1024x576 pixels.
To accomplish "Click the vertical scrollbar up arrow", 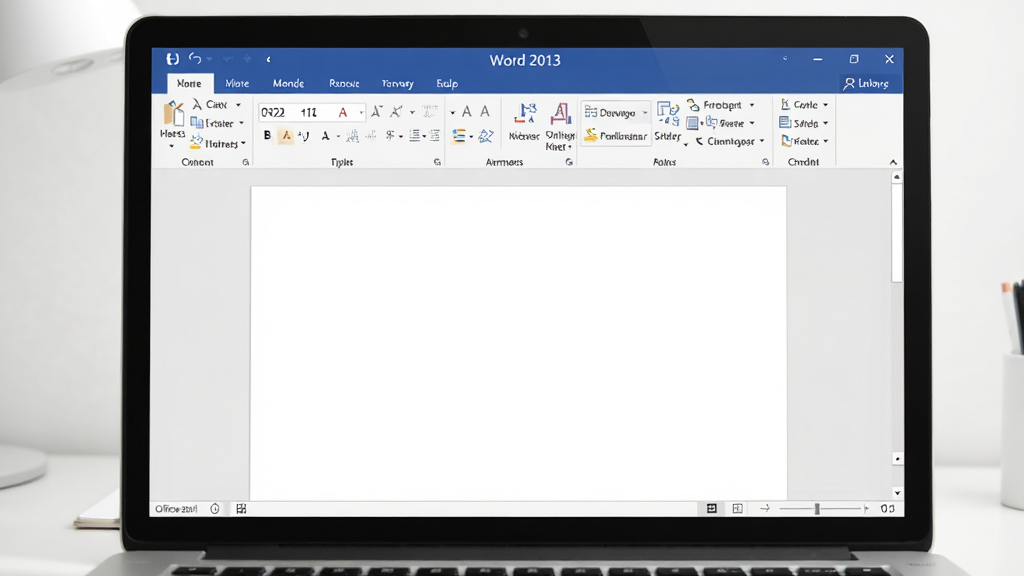I will [x=897, y=177].
